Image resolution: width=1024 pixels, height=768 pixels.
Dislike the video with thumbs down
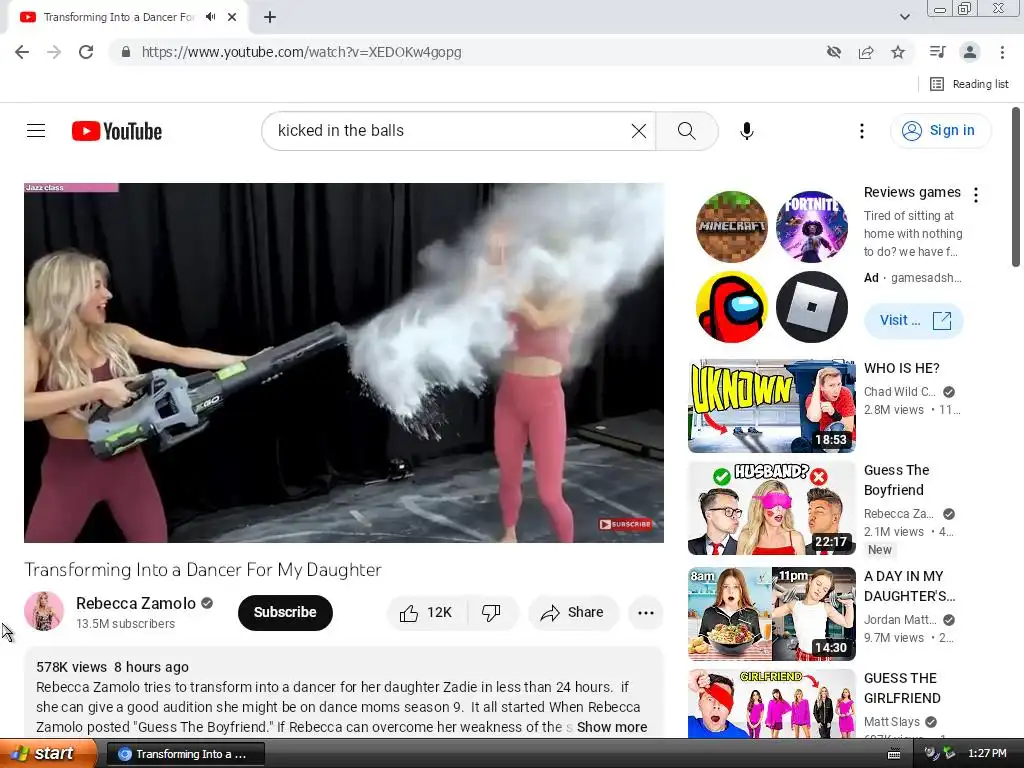pyautogui.click(x=492, y=613)
